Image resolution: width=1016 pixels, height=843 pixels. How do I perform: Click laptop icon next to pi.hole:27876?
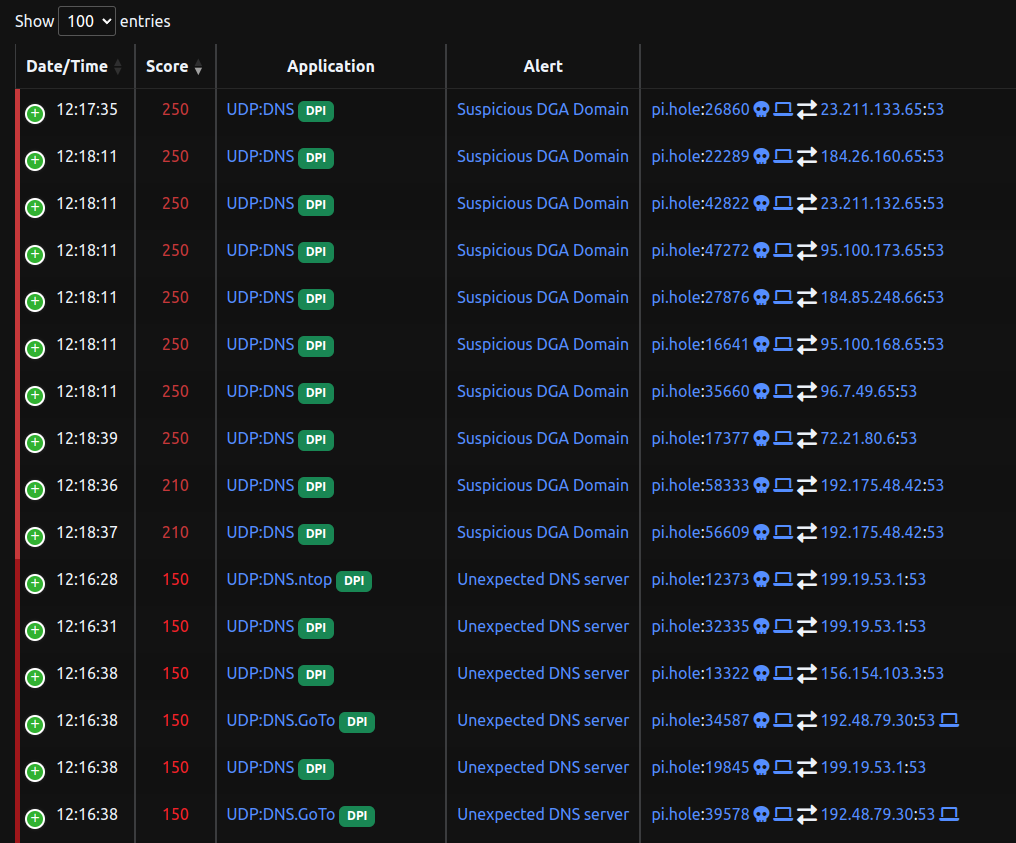click(783, 297)
